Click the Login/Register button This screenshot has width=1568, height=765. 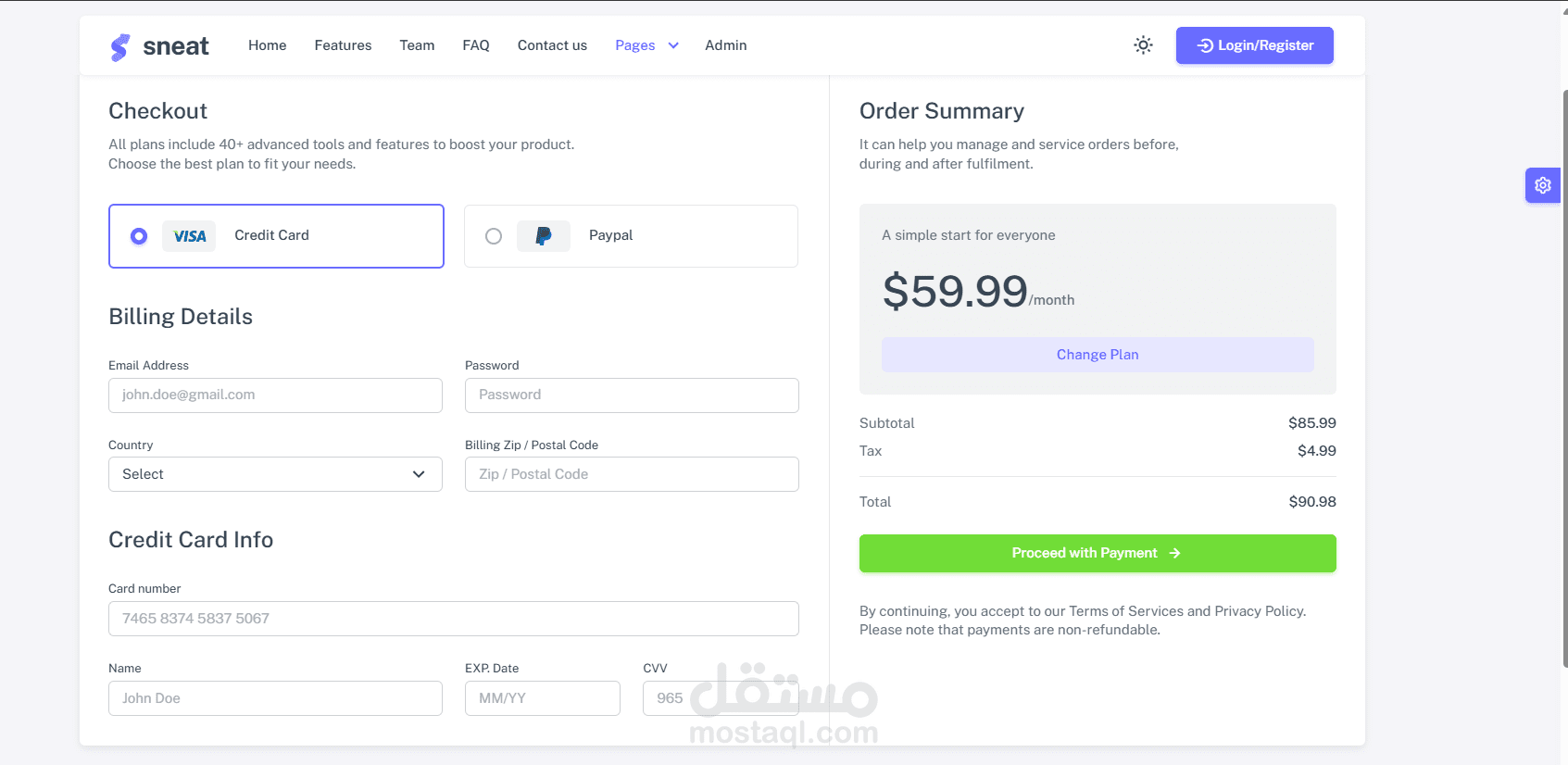1254,45
